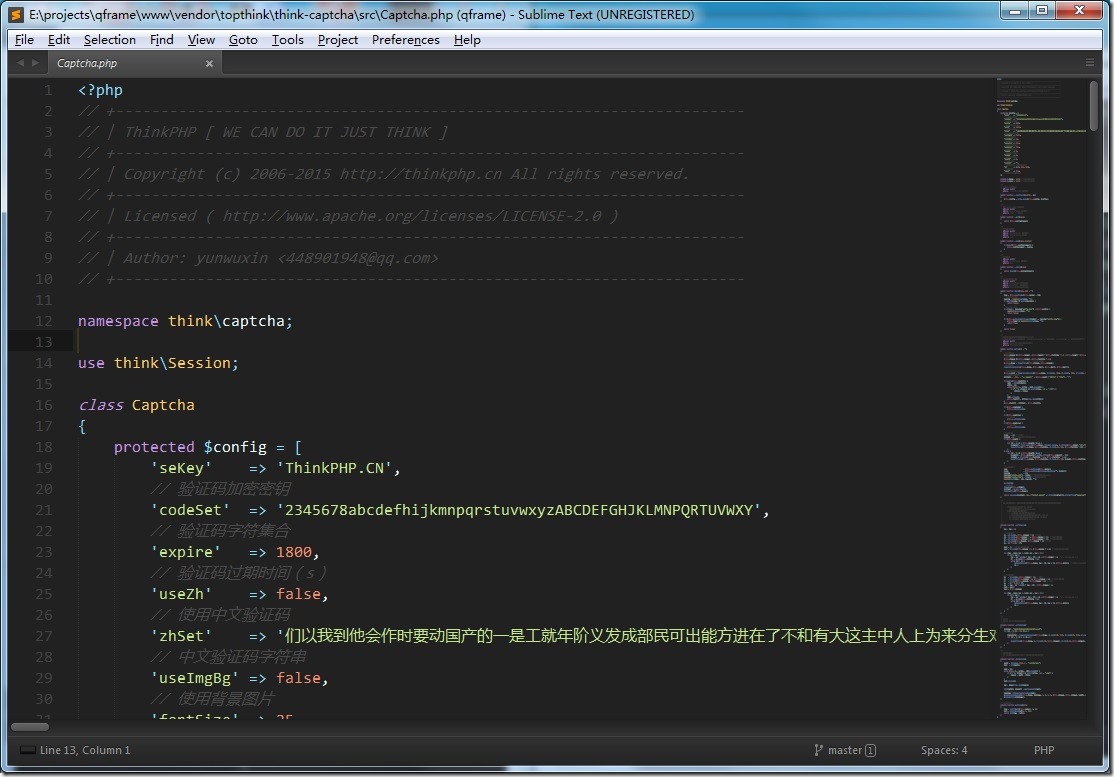Open the Selection menu
This screenshot has height=777, width=1114.
(109, 40)
